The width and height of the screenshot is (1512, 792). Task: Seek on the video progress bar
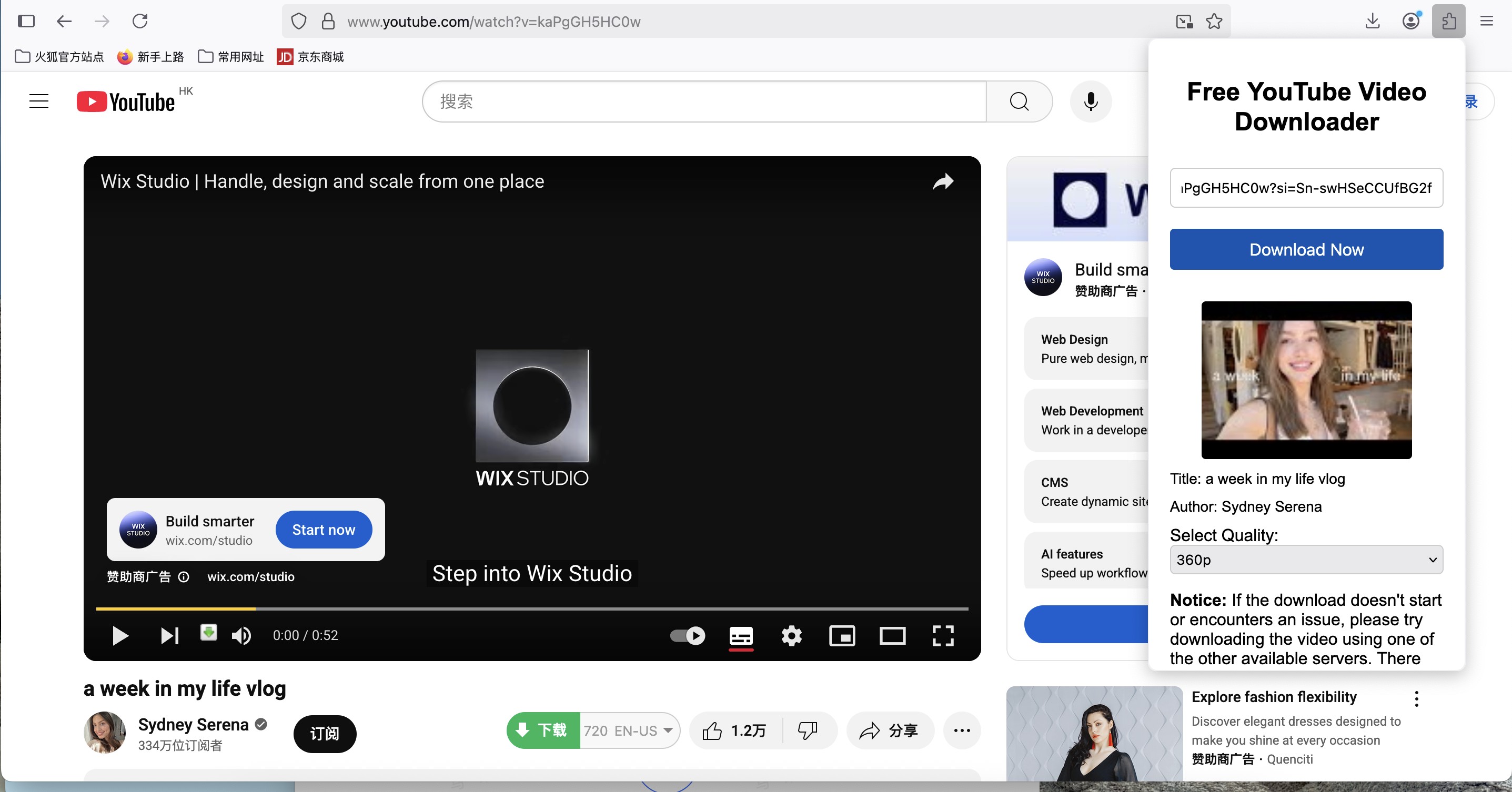532,609
